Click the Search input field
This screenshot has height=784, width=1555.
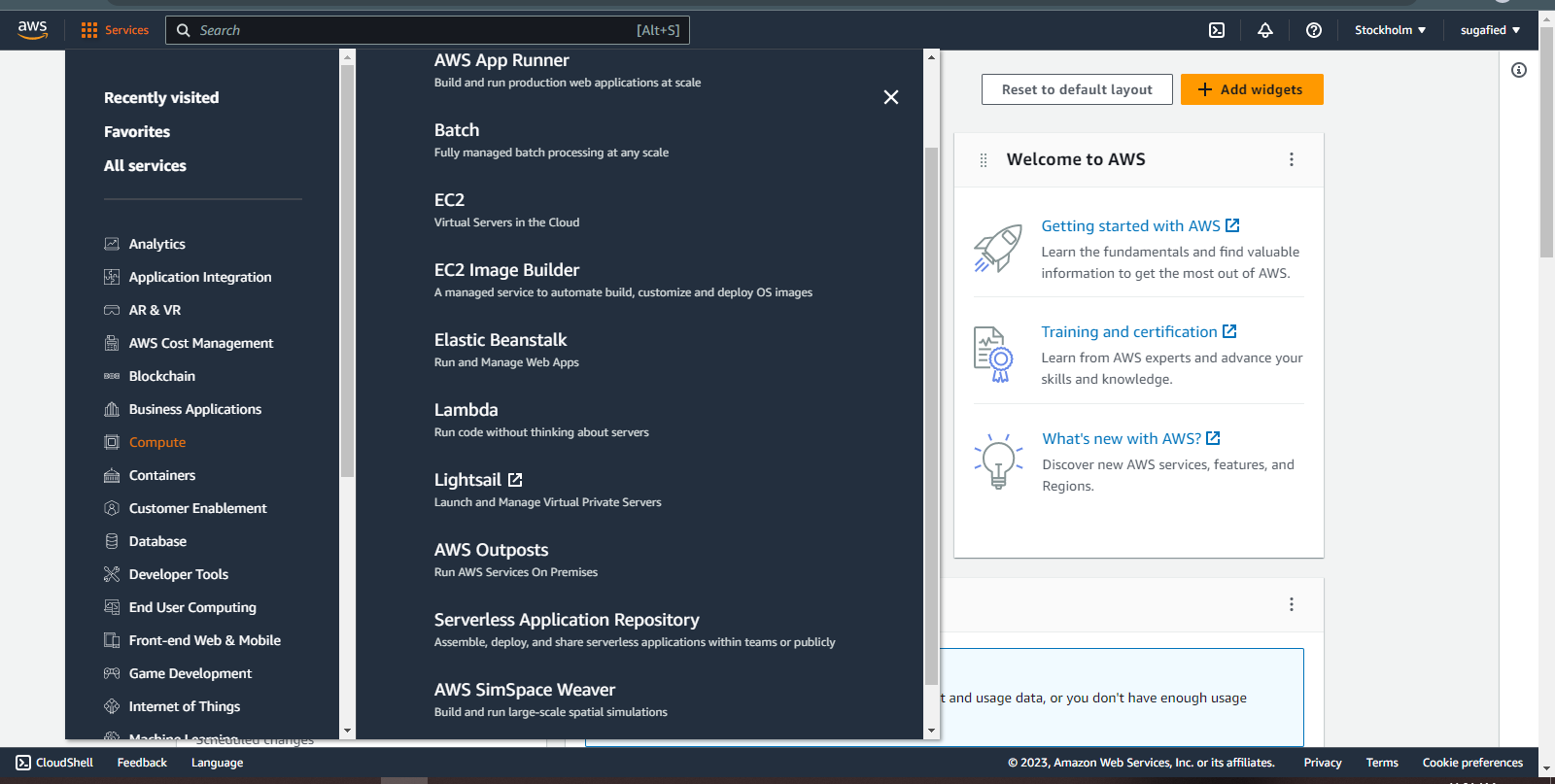(428, 30)
